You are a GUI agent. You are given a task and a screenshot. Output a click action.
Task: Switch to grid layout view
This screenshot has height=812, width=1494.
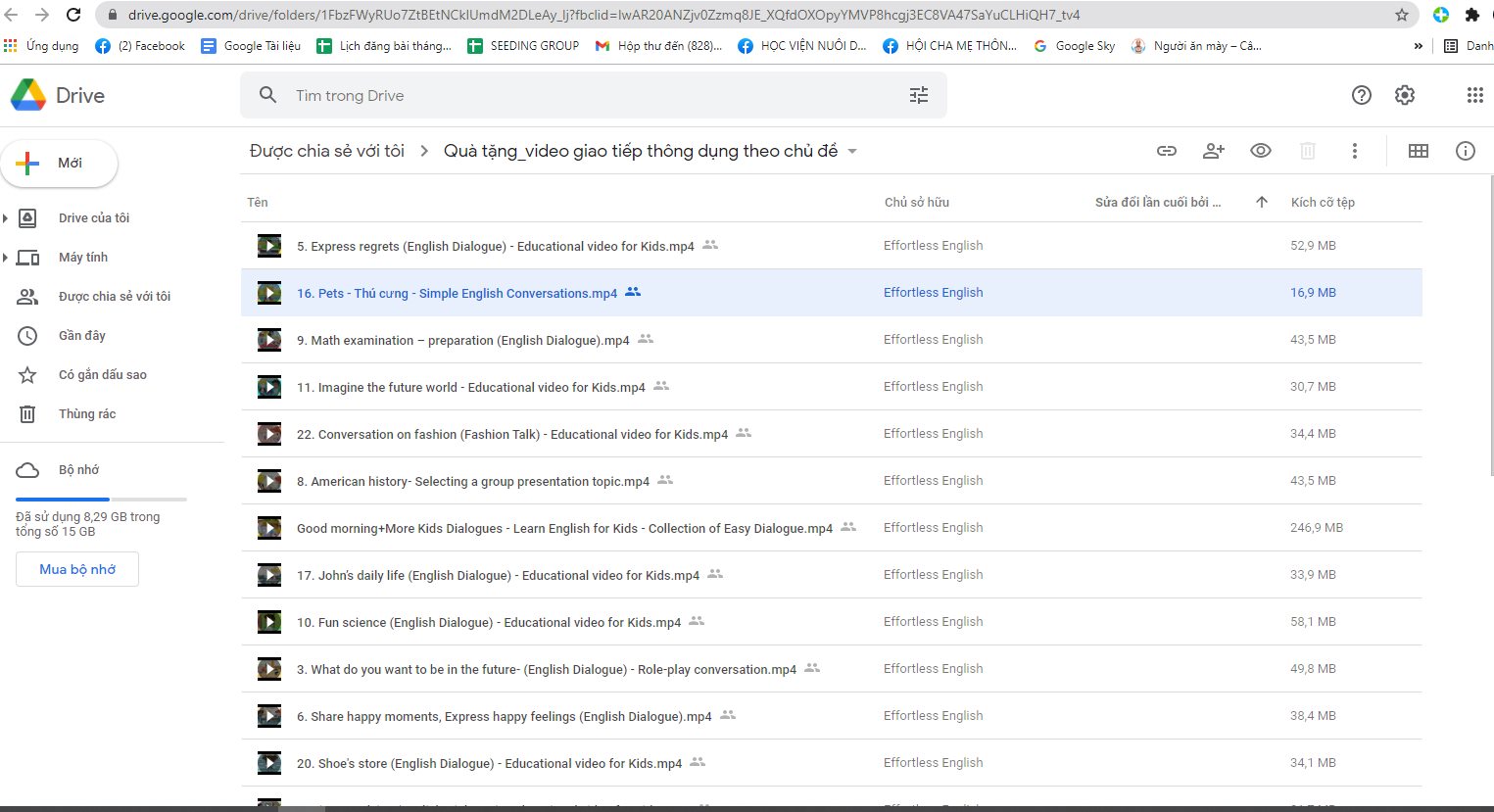click(1418, 151)
